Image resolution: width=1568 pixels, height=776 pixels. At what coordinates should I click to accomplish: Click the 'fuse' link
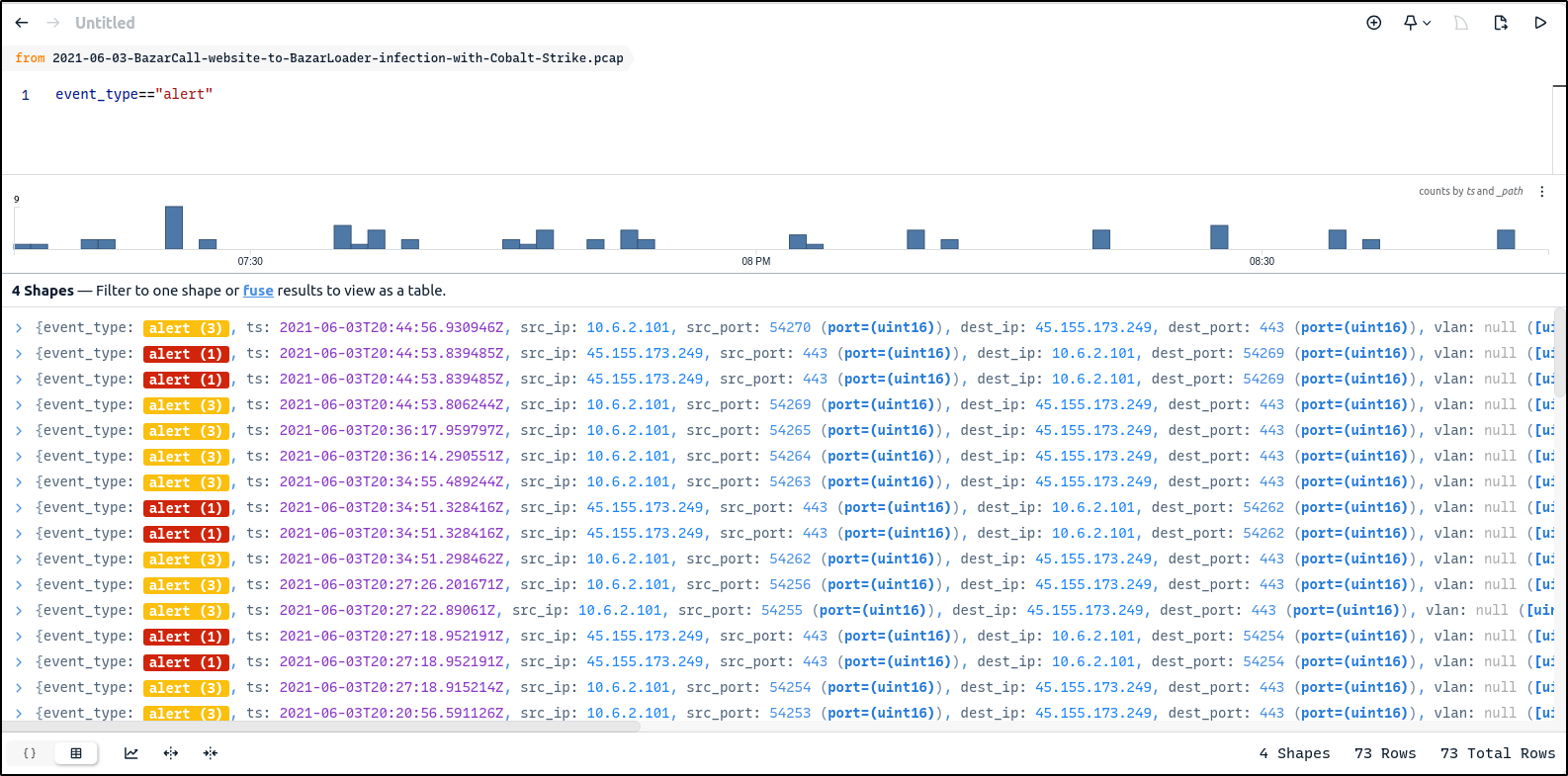click(258, 291)
